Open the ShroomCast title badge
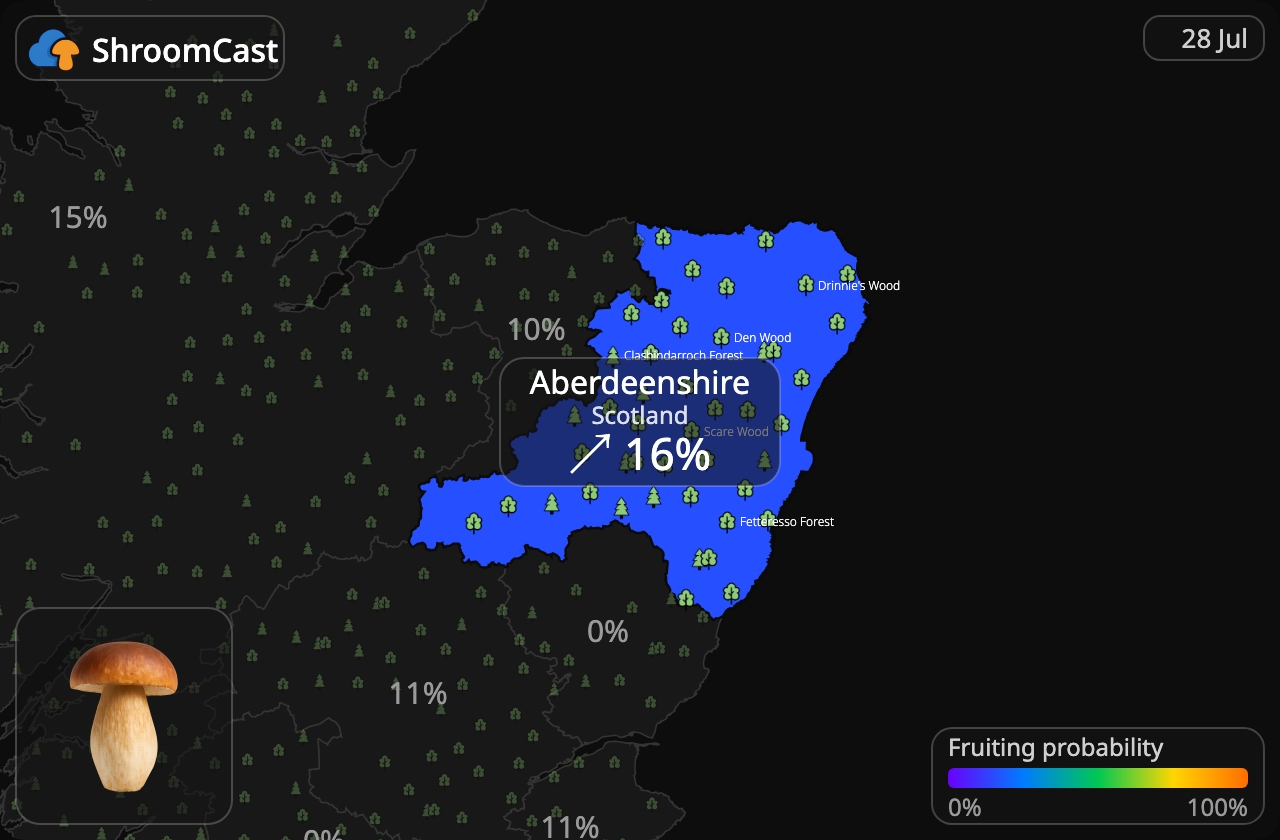 pos(150,48)
